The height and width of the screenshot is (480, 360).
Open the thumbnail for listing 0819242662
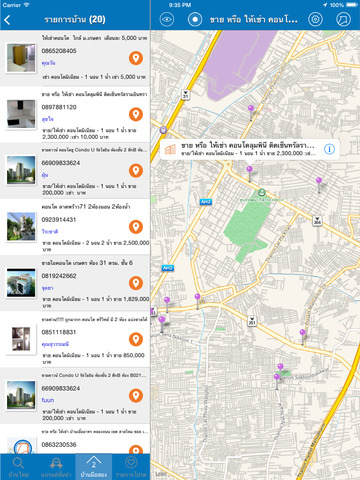pyautogui.click(x=21, y=283)
